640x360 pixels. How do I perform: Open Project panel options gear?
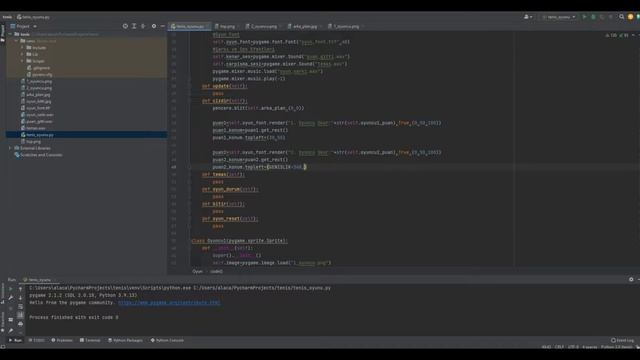[x=154, y=26]
